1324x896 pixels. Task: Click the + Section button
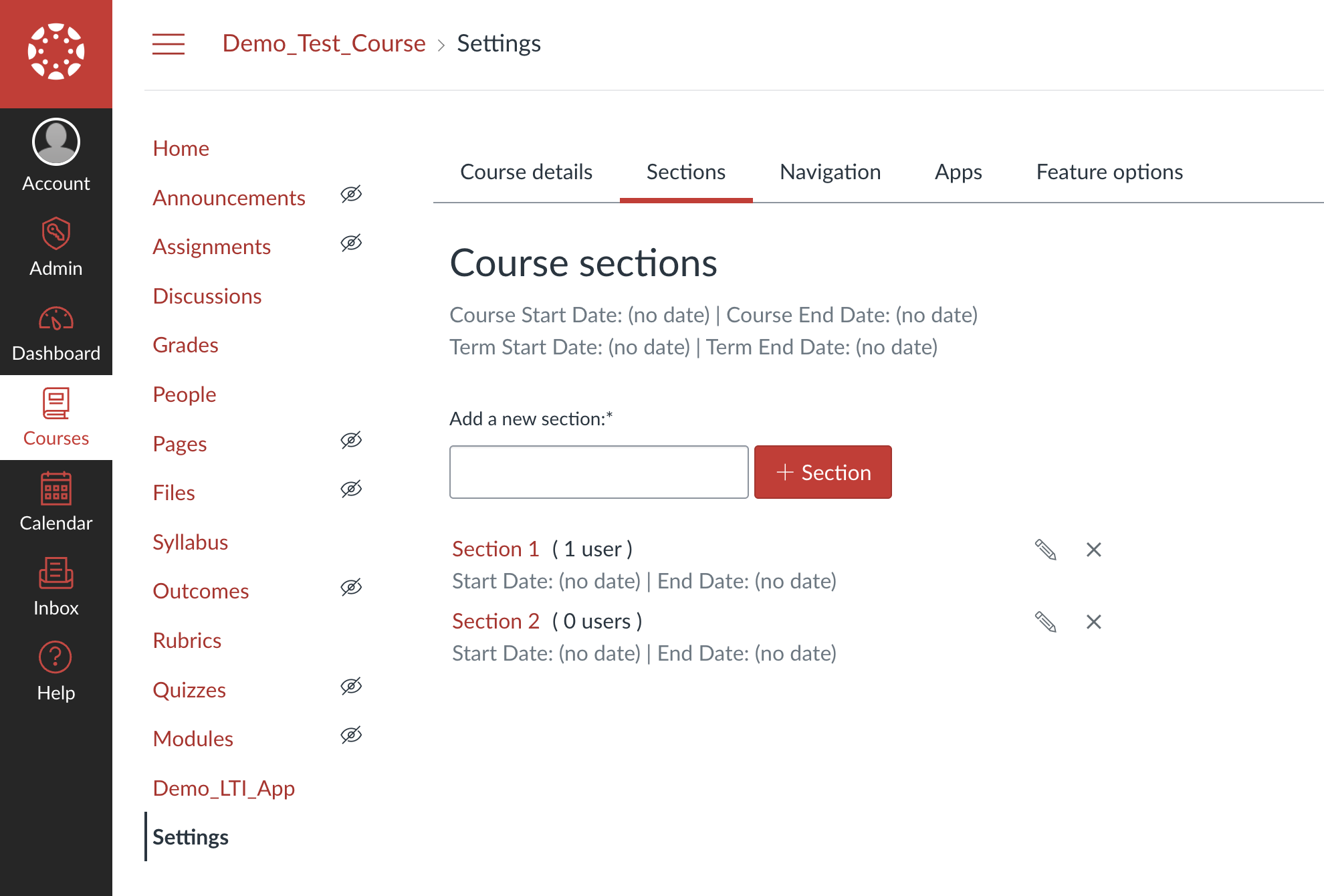pyautogui.click(x=822, y=472)
